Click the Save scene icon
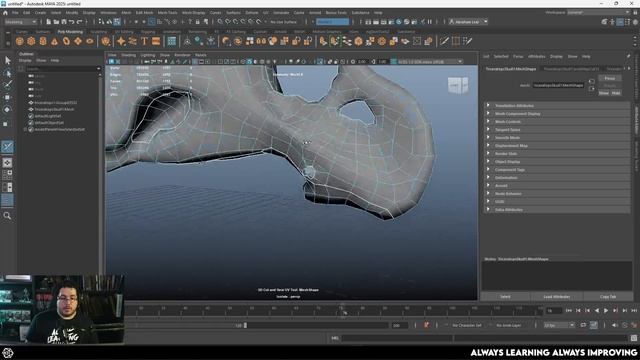This screenshot has height=360, width=640. pos(64,22)
